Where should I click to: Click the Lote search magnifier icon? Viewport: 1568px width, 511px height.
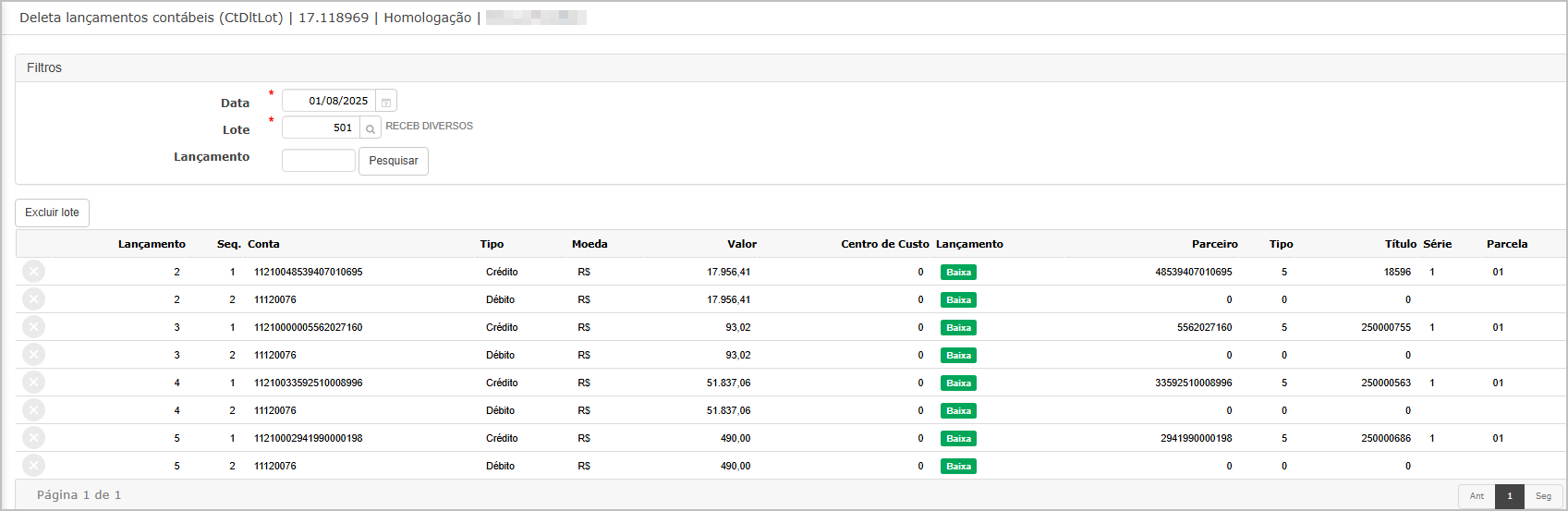click(x=371, y=128)
